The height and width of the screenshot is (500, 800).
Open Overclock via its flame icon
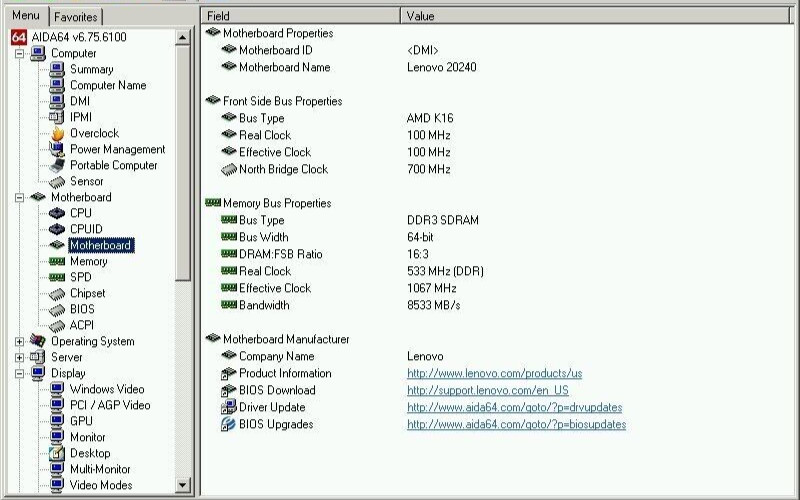(x=57, y=133)
